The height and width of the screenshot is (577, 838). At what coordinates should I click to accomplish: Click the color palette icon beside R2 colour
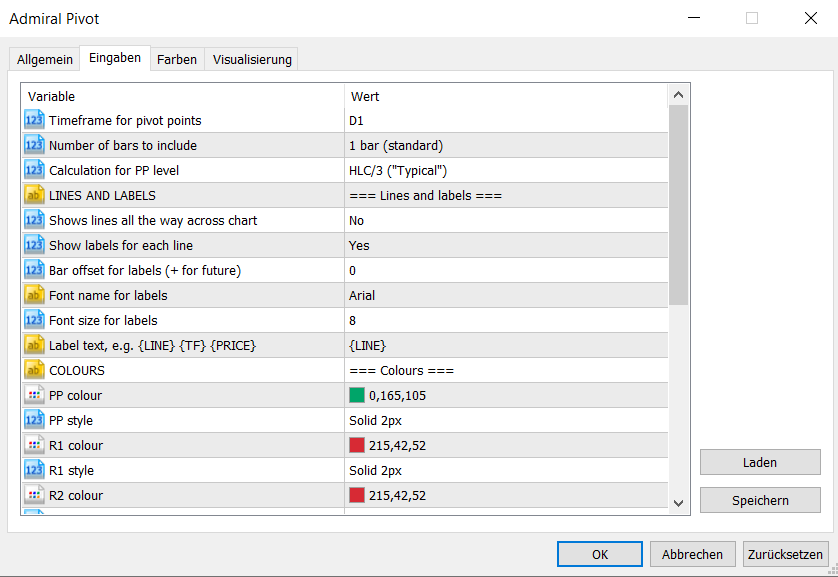coord(34,495)
